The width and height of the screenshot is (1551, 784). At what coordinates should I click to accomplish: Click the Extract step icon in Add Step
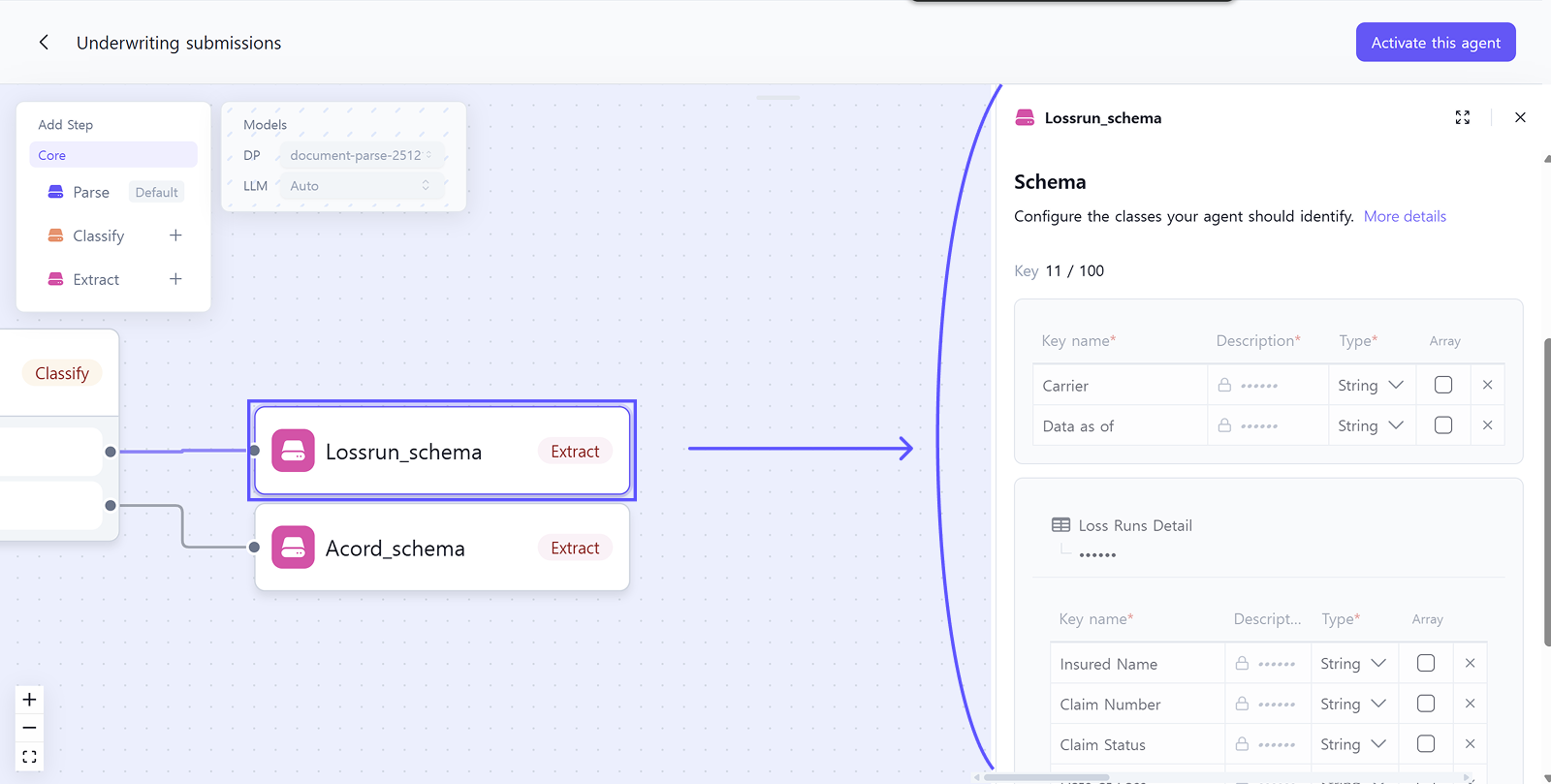[56, 279]
